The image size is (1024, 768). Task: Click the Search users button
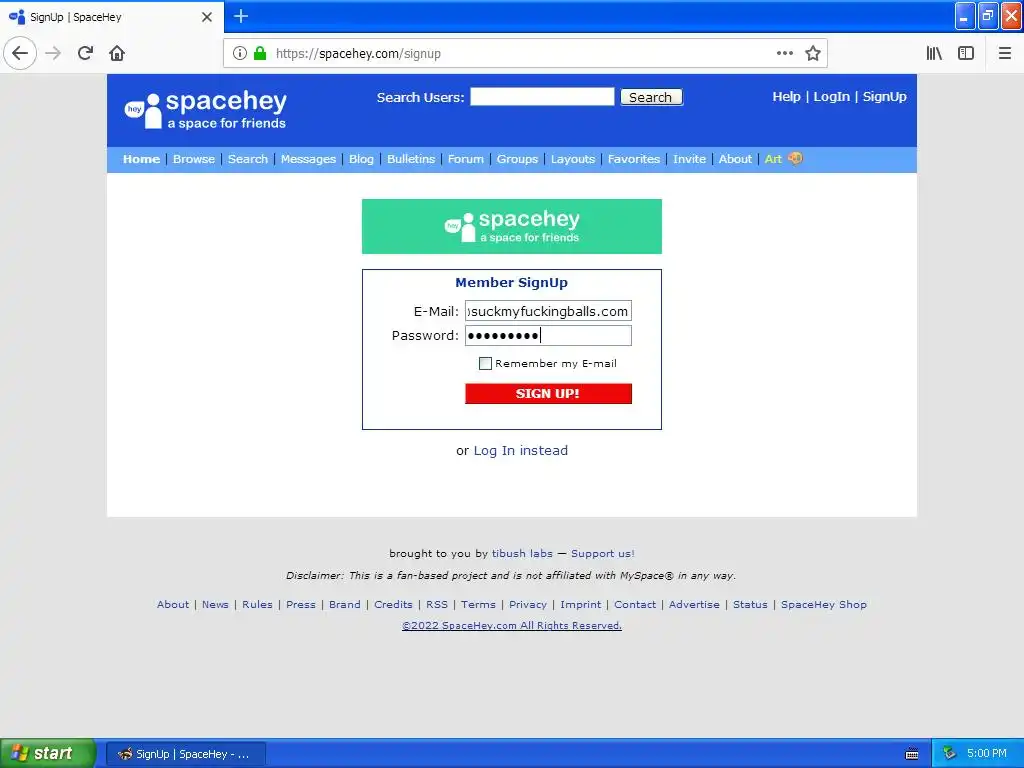[651, 97]
